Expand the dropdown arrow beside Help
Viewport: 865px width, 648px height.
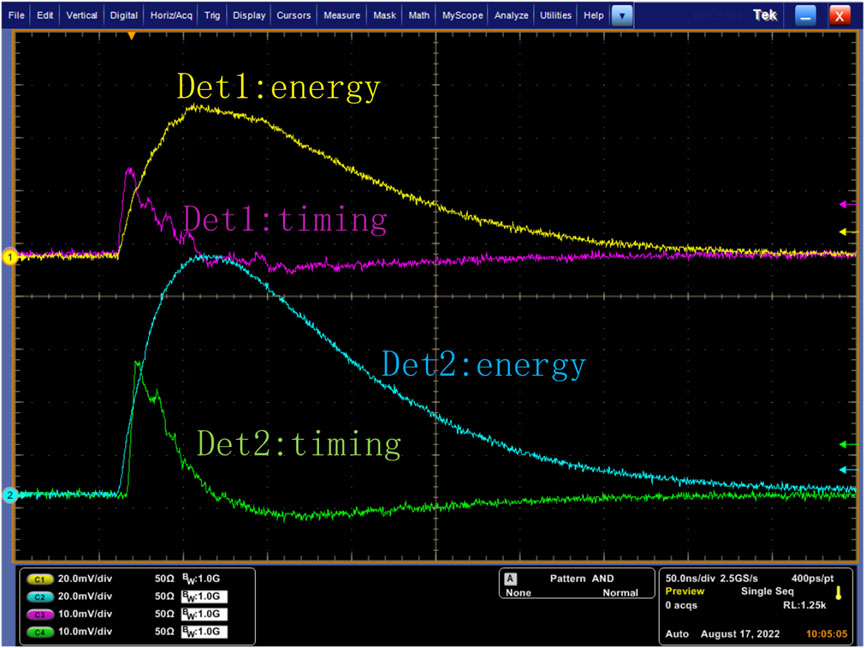(622, 16)
